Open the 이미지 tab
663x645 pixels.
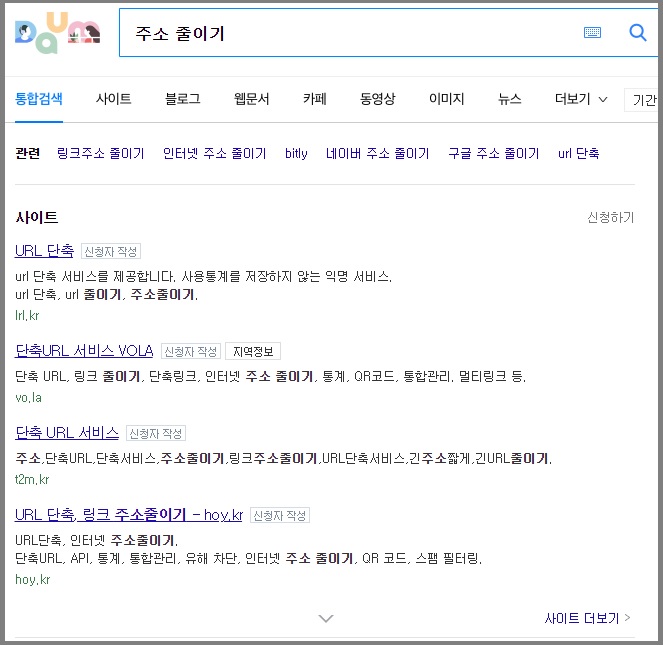tap(447, 99)
